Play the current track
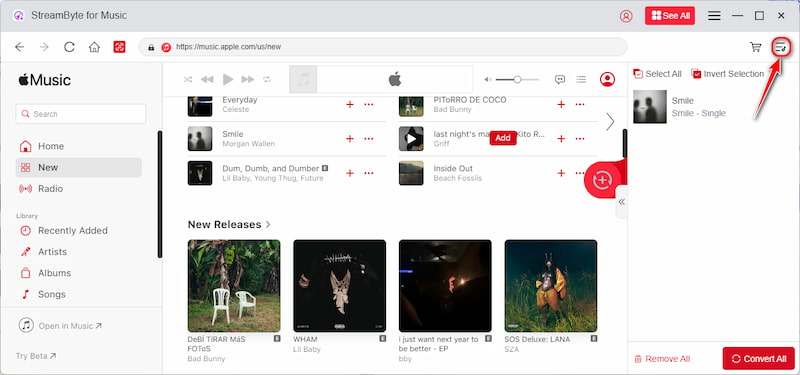800x375 pixels. [x=228, y=79]
